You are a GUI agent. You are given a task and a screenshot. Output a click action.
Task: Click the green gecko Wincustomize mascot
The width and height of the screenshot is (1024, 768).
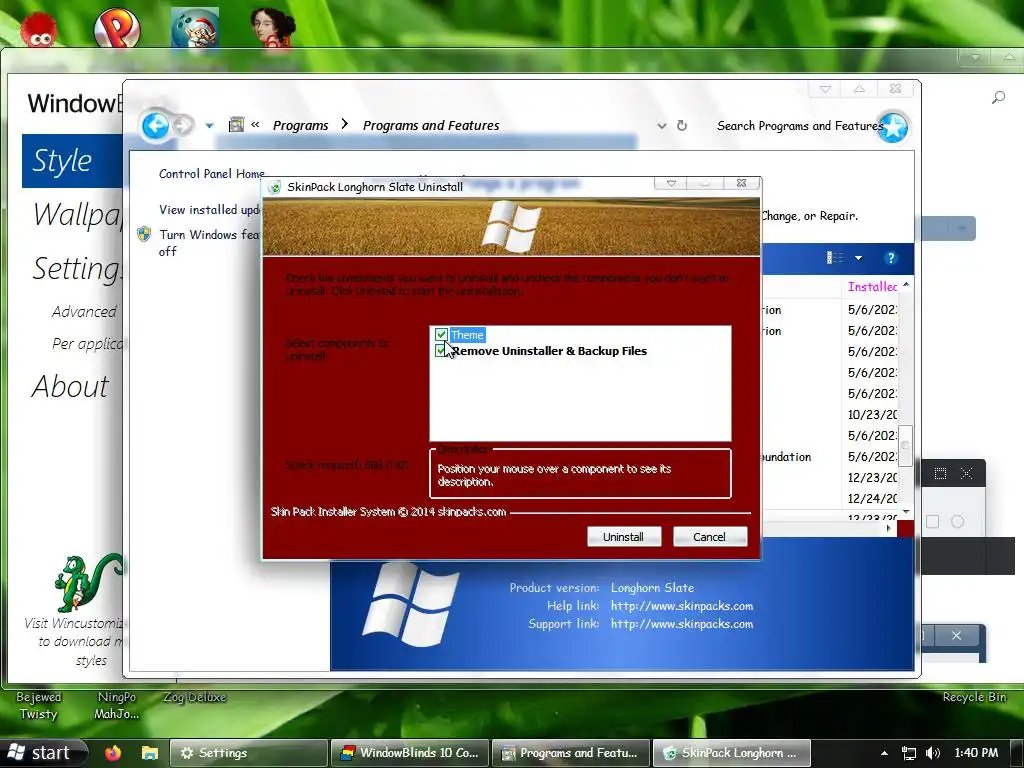point(89,583)
